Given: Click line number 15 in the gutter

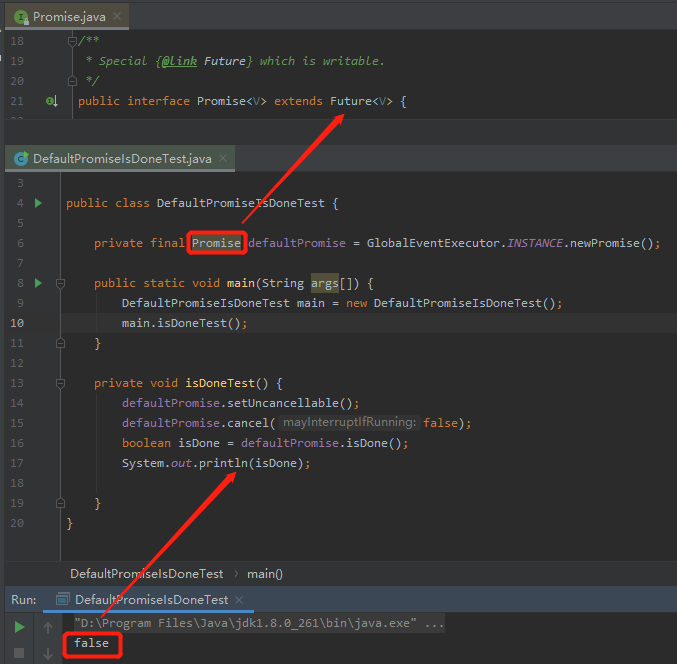Looking at the screenshot, I should pyautogui.click(x=17, y=423).
